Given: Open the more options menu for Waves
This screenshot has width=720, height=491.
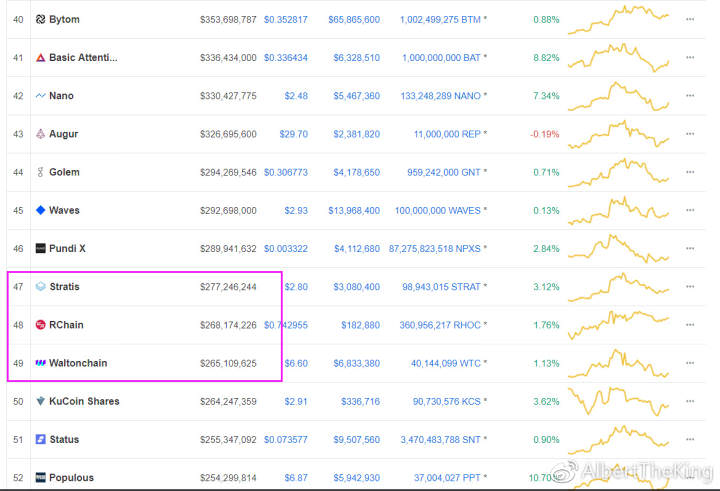Looking at the screenshot, I should (690, 210).
